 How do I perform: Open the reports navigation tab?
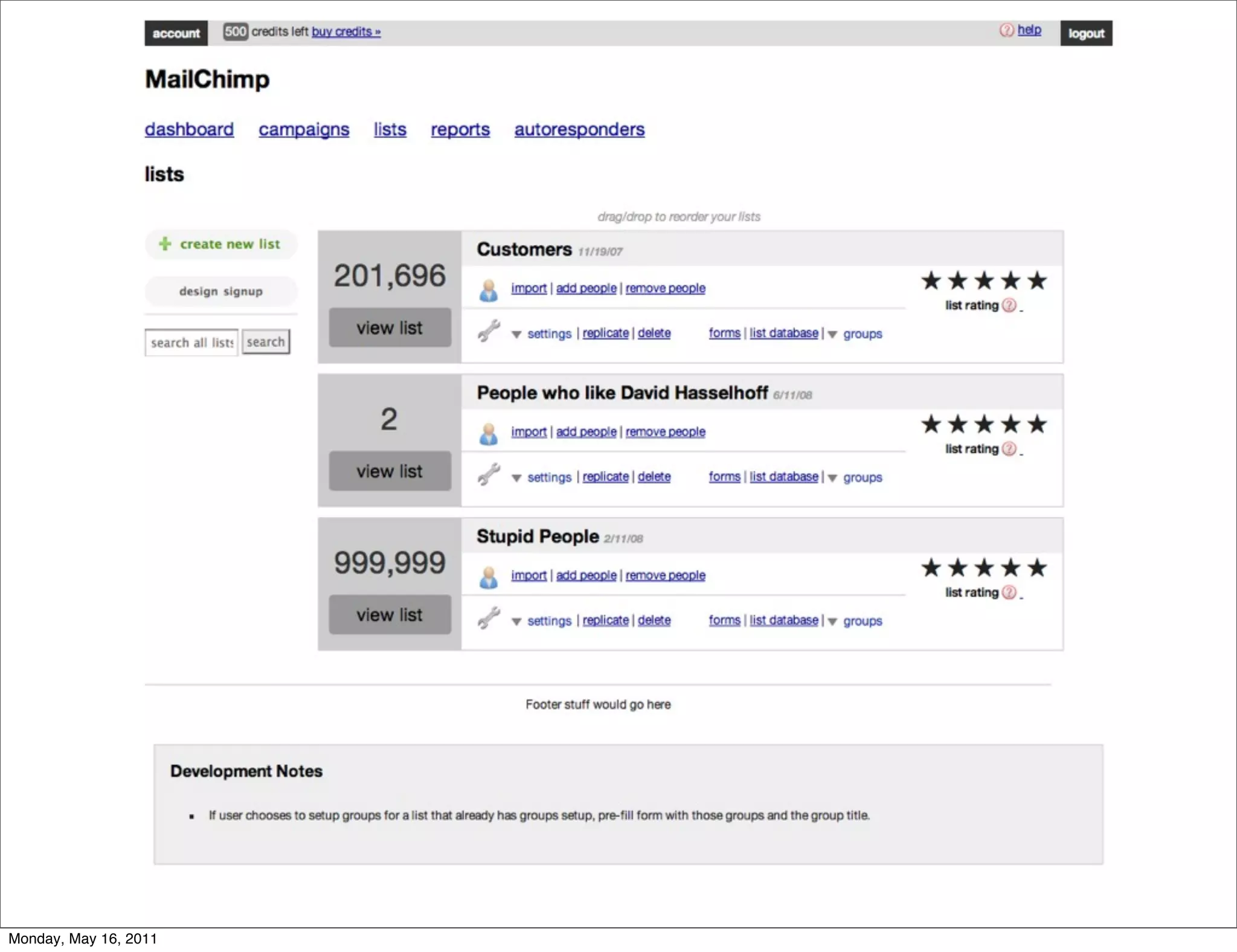pyautogui.click(x=460, y=129)
